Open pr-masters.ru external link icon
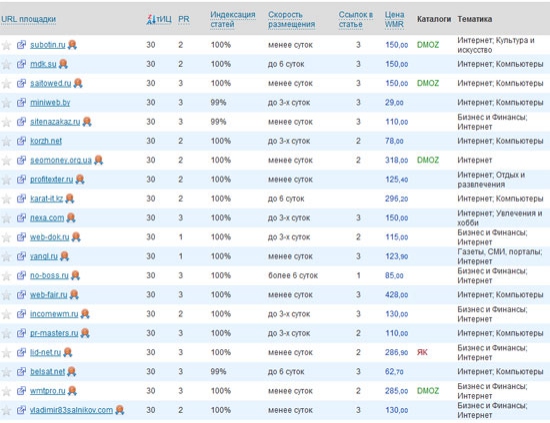This screenshot has height=423, width=550. tap(21, 333)
